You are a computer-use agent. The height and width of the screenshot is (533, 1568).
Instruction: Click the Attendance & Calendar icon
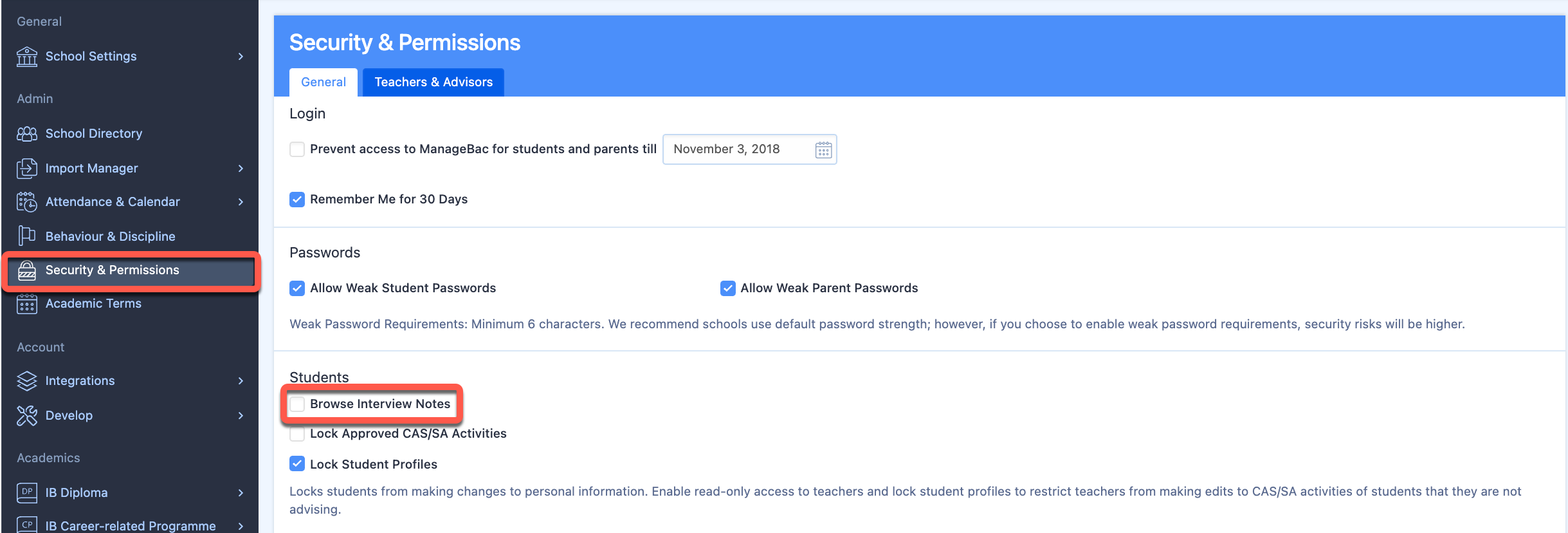click(x=27, y=202)
